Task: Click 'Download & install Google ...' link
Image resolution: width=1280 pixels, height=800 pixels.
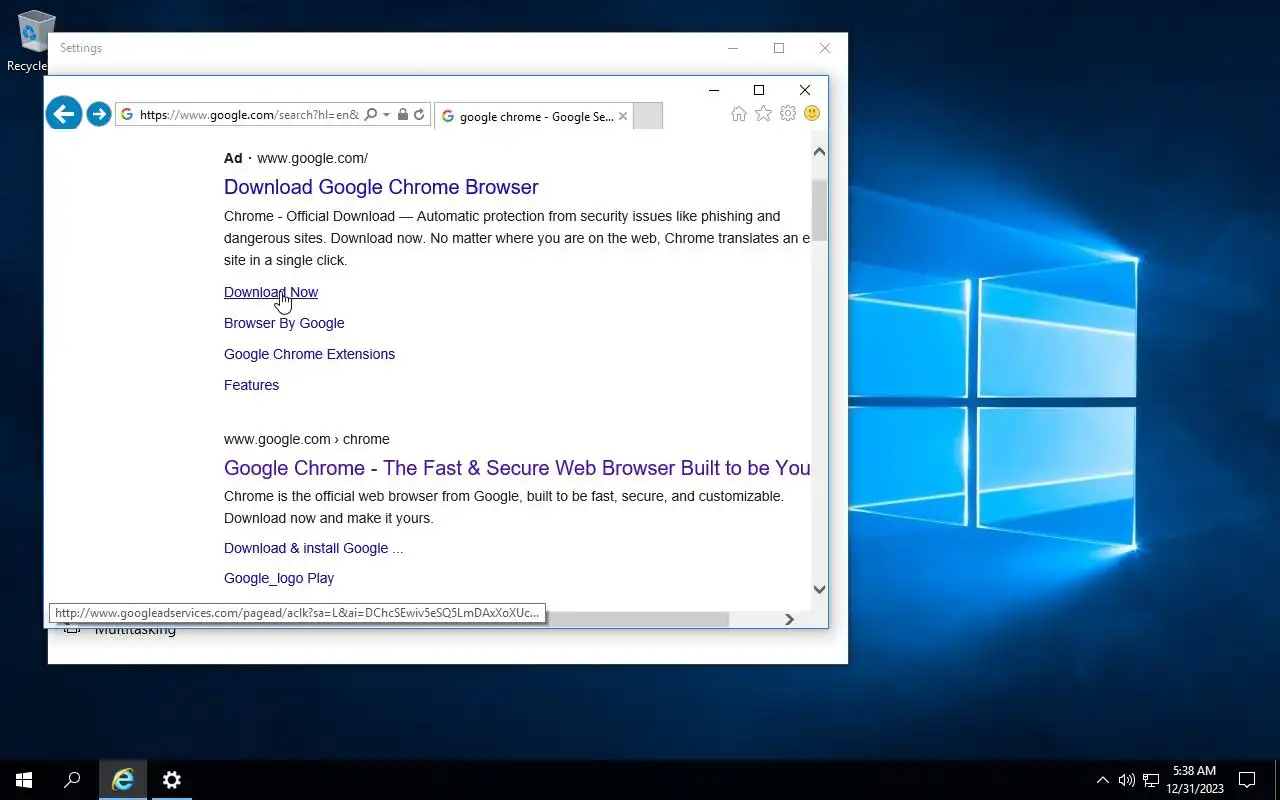Action: click(x=313, y=548)
